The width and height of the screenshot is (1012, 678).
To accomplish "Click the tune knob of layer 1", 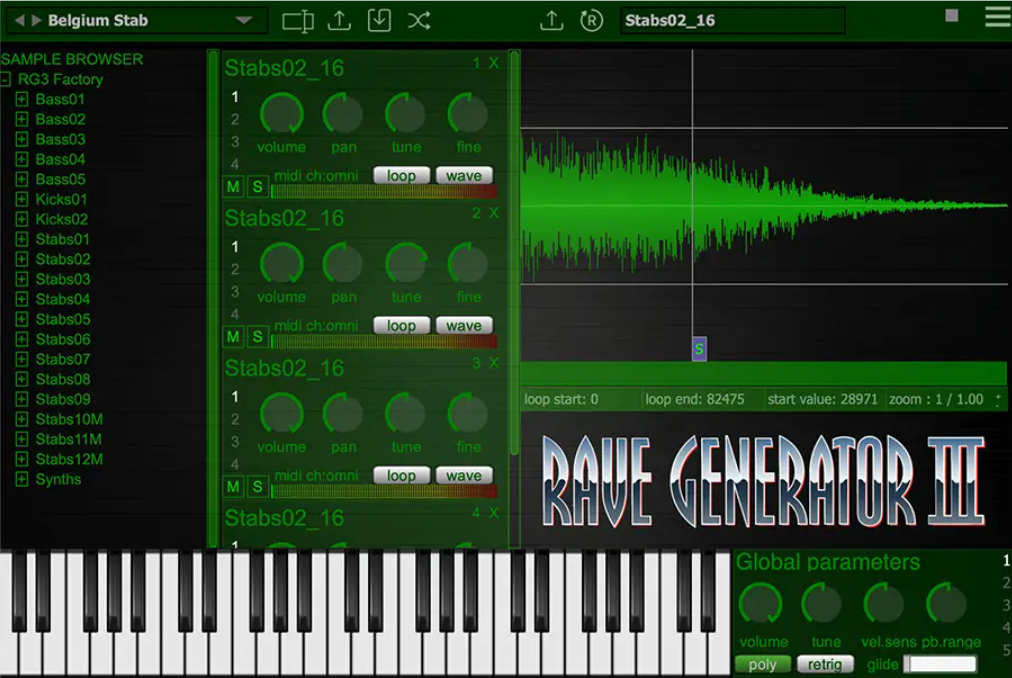I will (x=406, y=114).
